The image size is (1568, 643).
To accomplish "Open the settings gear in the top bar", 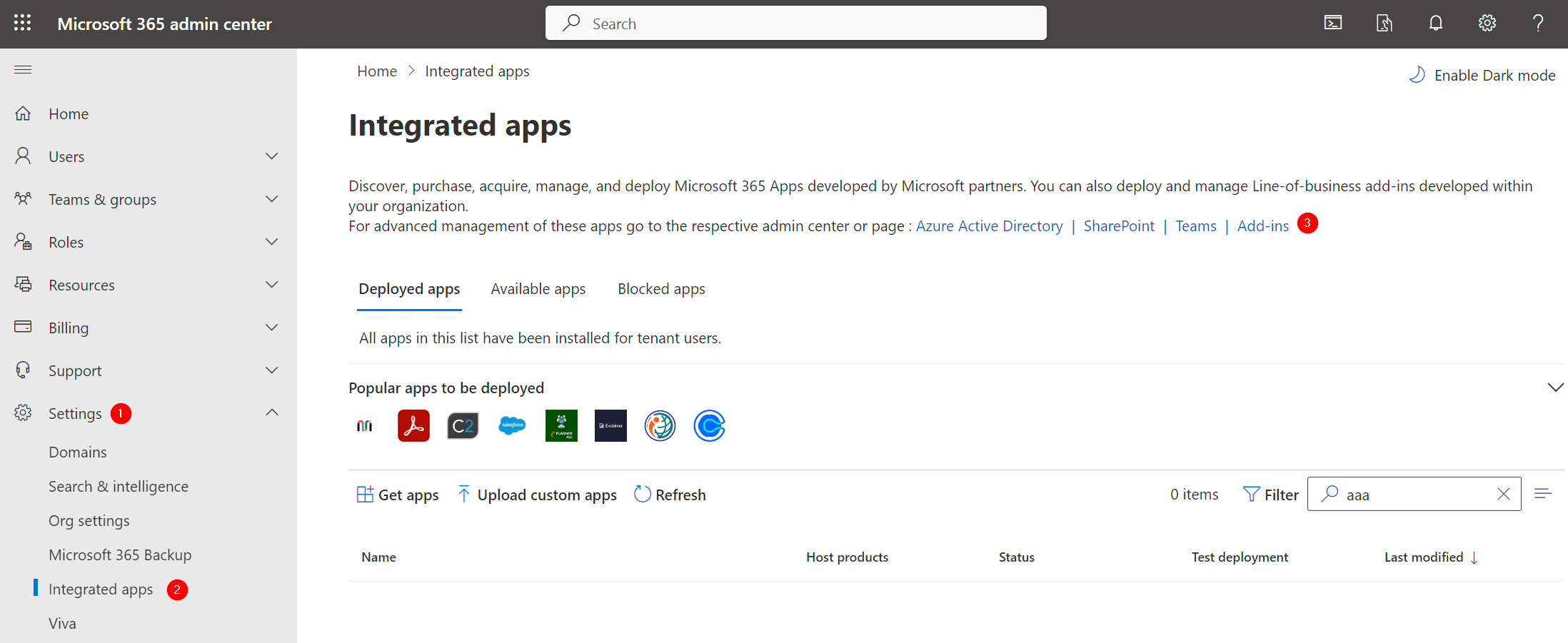I will [x=1487, y=23].
